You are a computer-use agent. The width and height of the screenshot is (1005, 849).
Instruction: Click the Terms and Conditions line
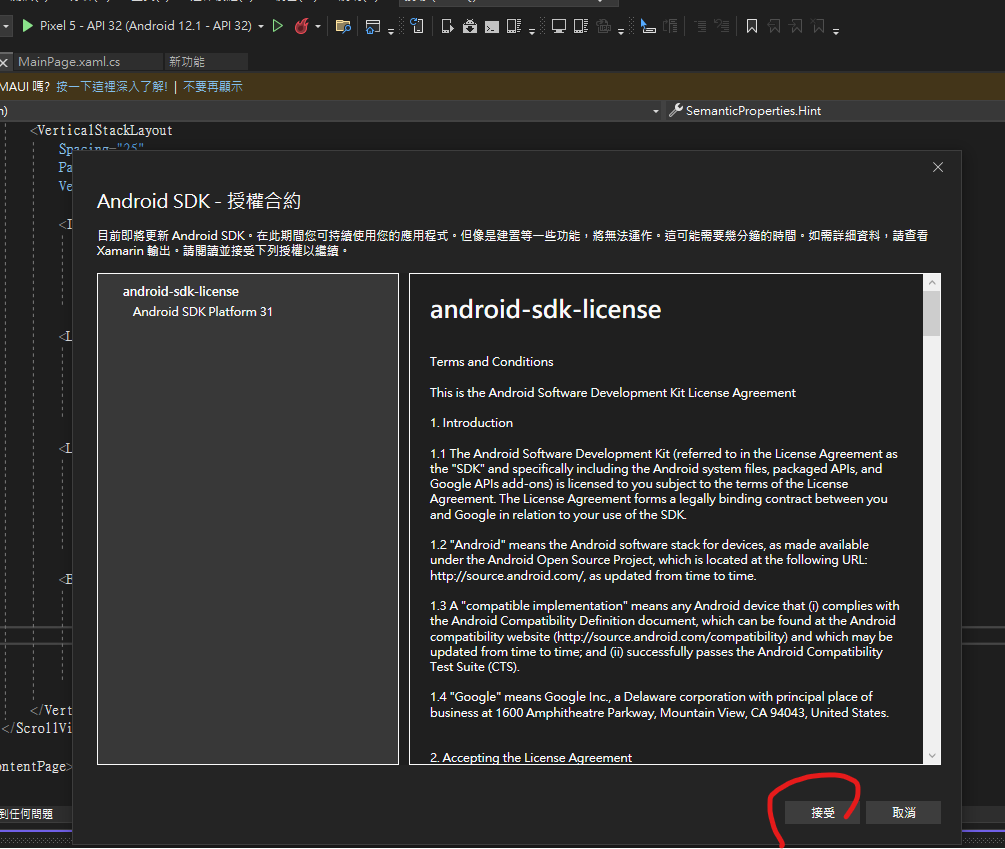(492, 362)
